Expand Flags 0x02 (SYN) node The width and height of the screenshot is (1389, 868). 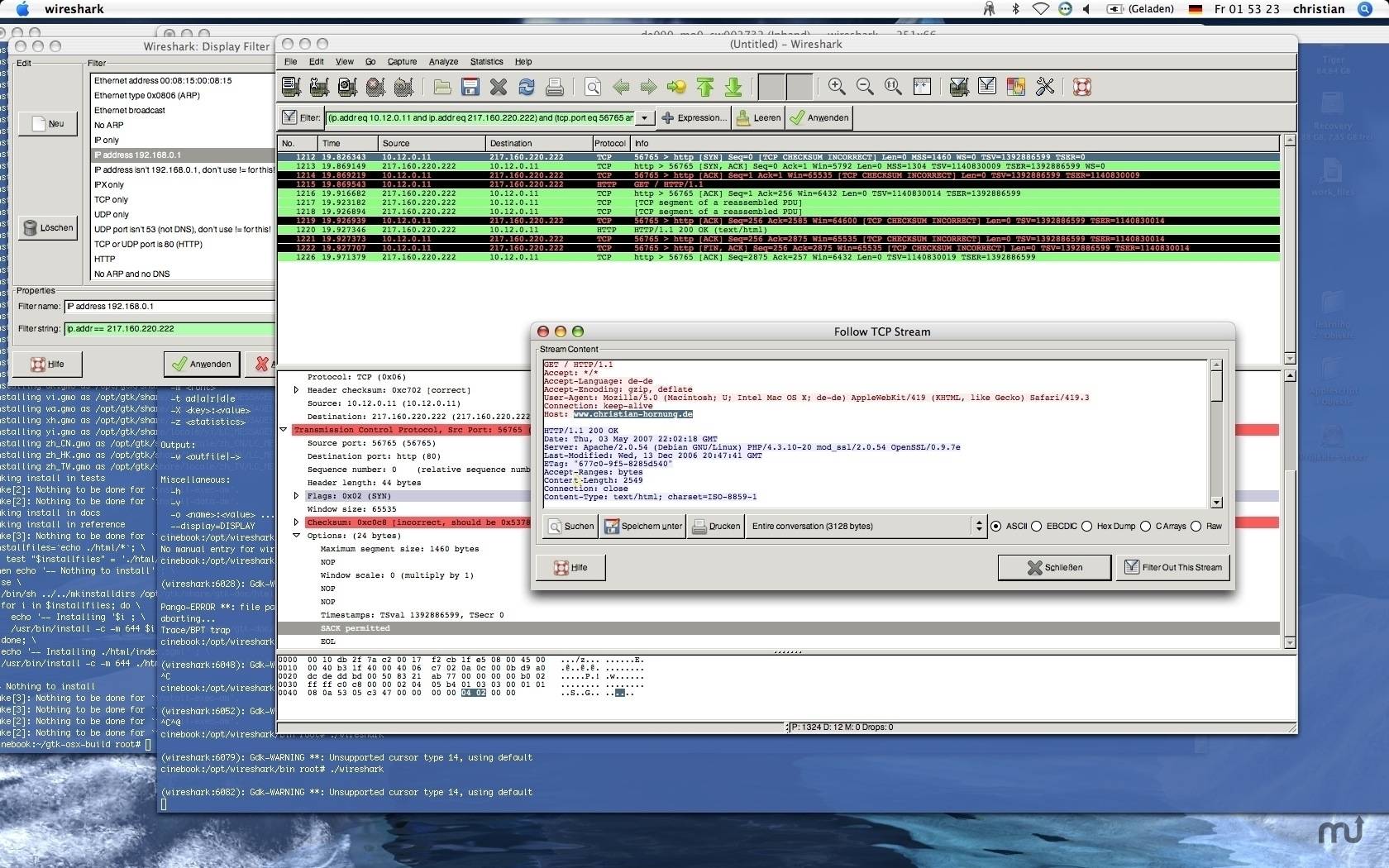pos(296,496)
